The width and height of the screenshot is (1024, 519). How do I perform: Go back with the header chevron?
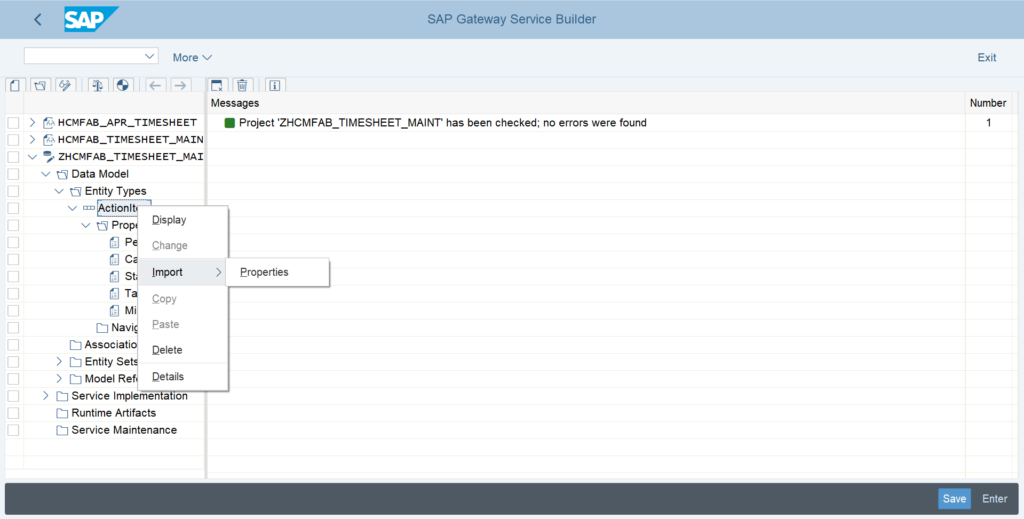(38, 20)
